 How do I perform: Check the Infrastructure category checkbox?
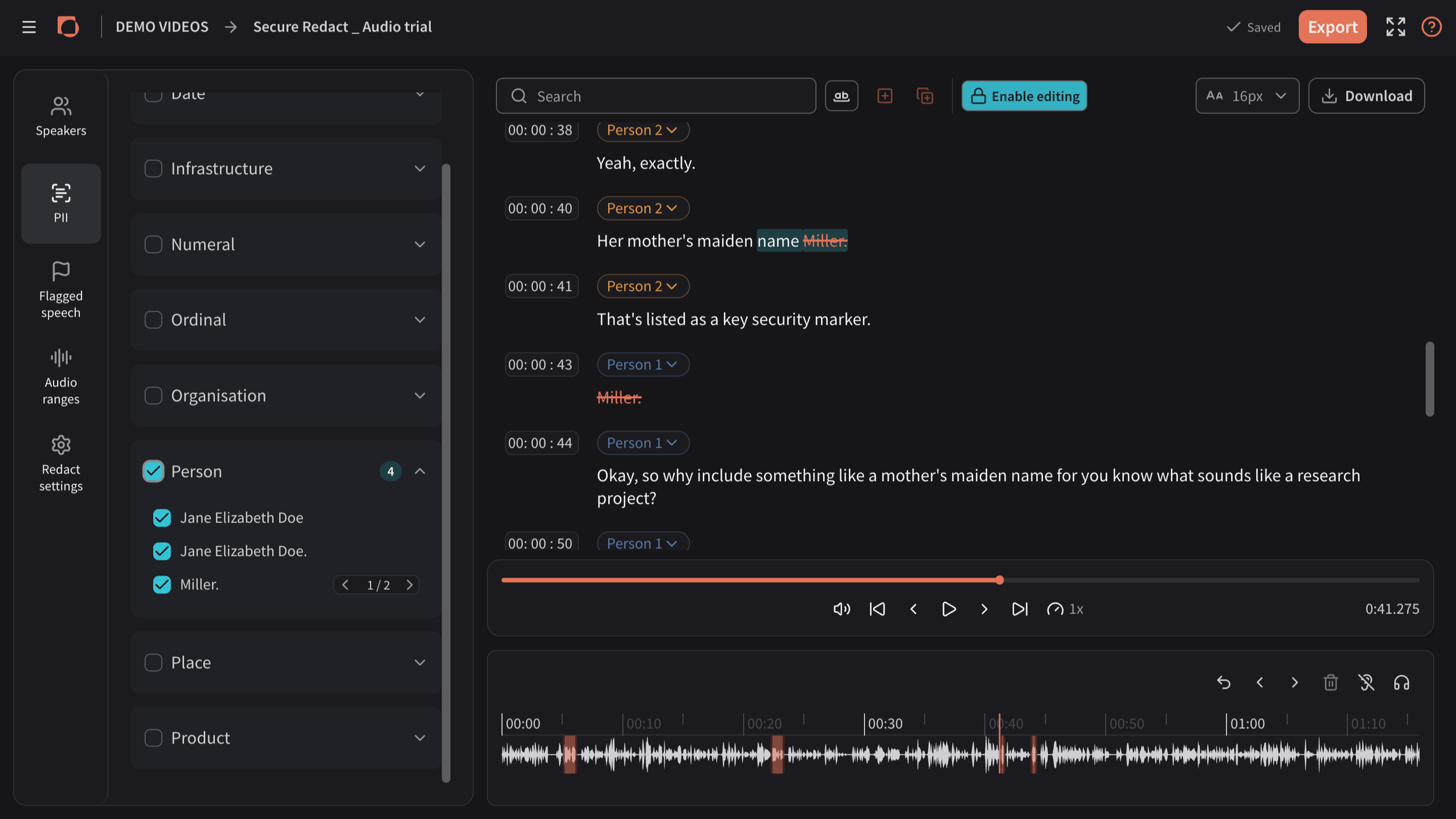(153, 169)
